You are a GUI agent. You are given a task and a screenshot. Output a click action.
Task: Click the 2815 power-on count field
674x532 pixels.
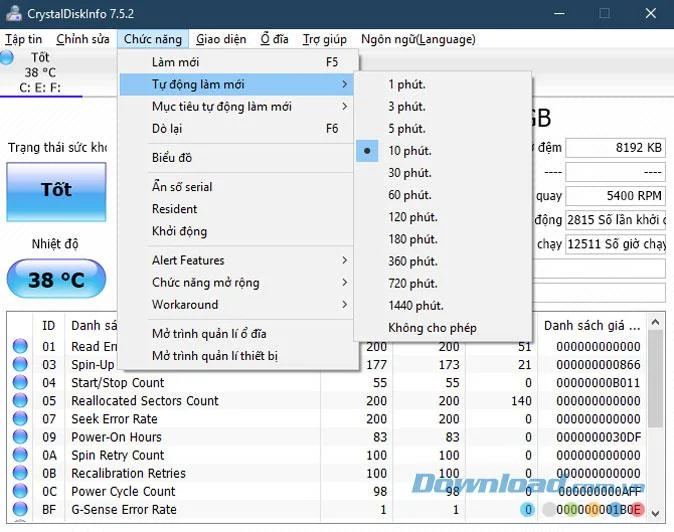(x=616, y=220)
